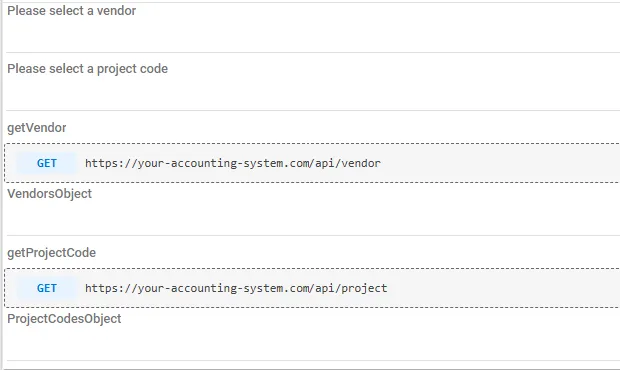620x370 pixels.
Task: Click the divider line under project code field
Action: (313, 110)
